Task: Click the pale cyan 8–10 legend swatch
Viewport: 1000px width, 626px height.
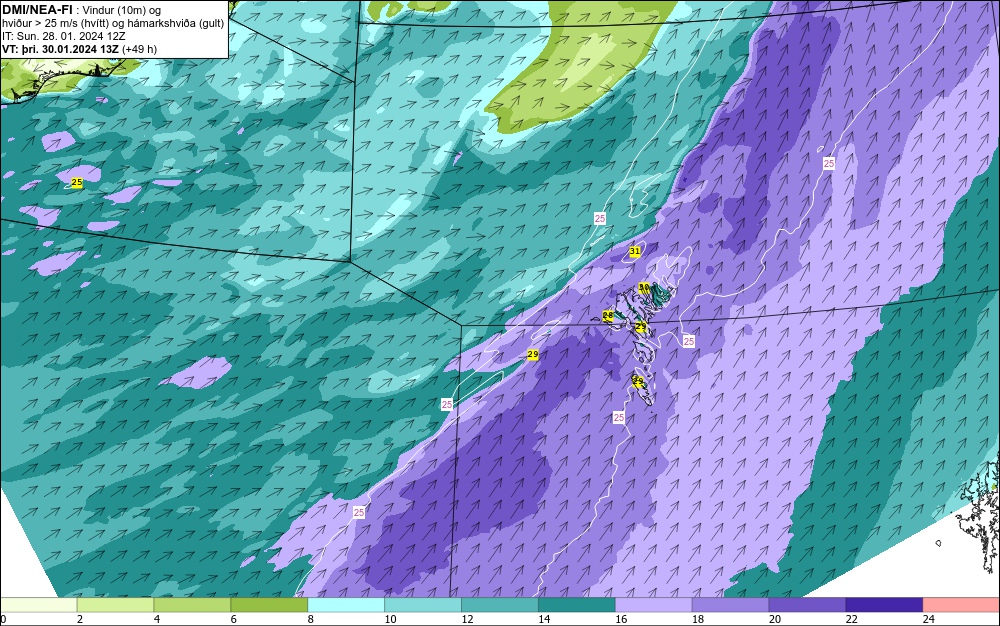Action: [346, 605]
